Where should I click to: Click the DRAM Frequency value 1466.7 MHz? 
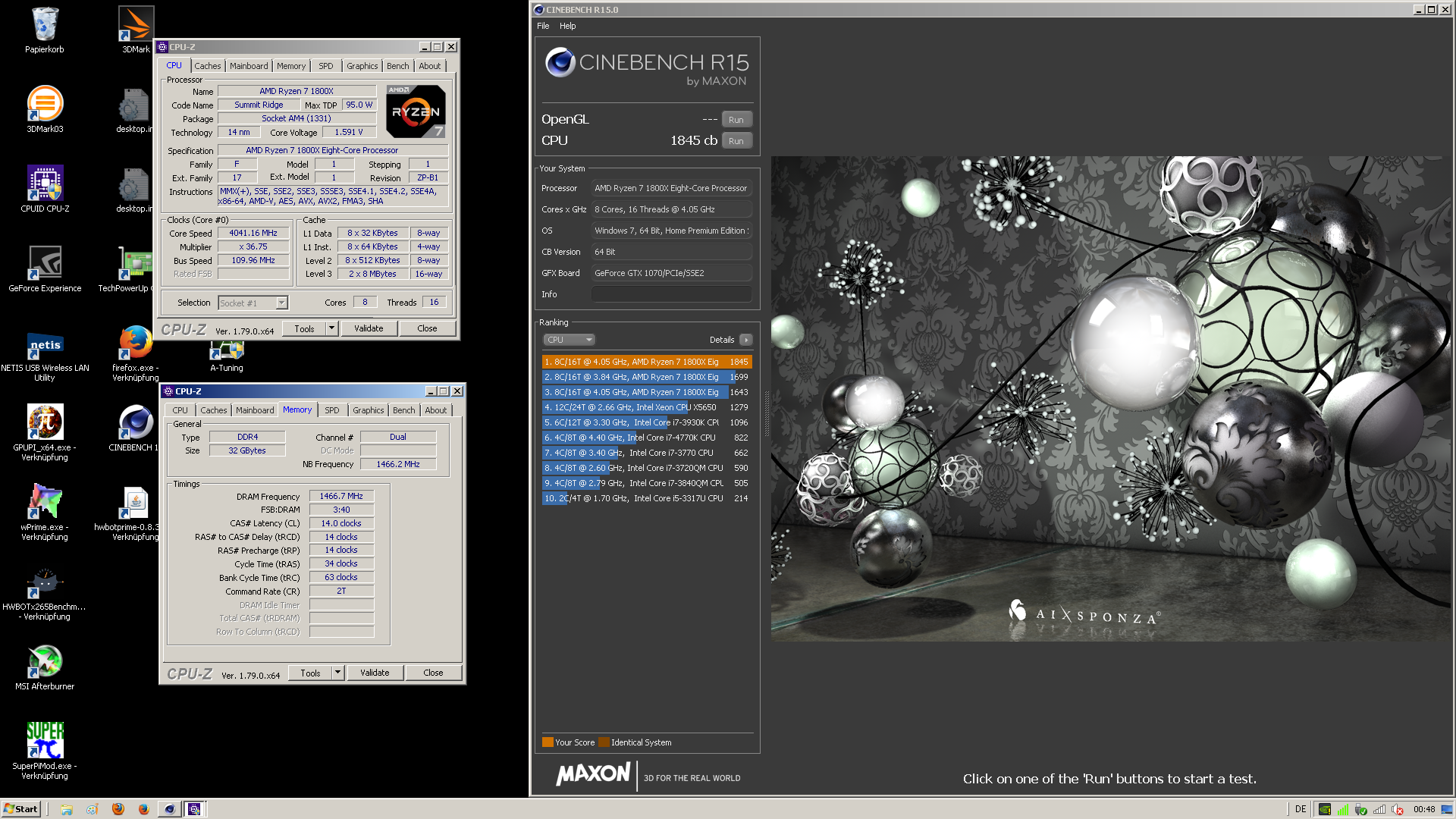[341, 496]
